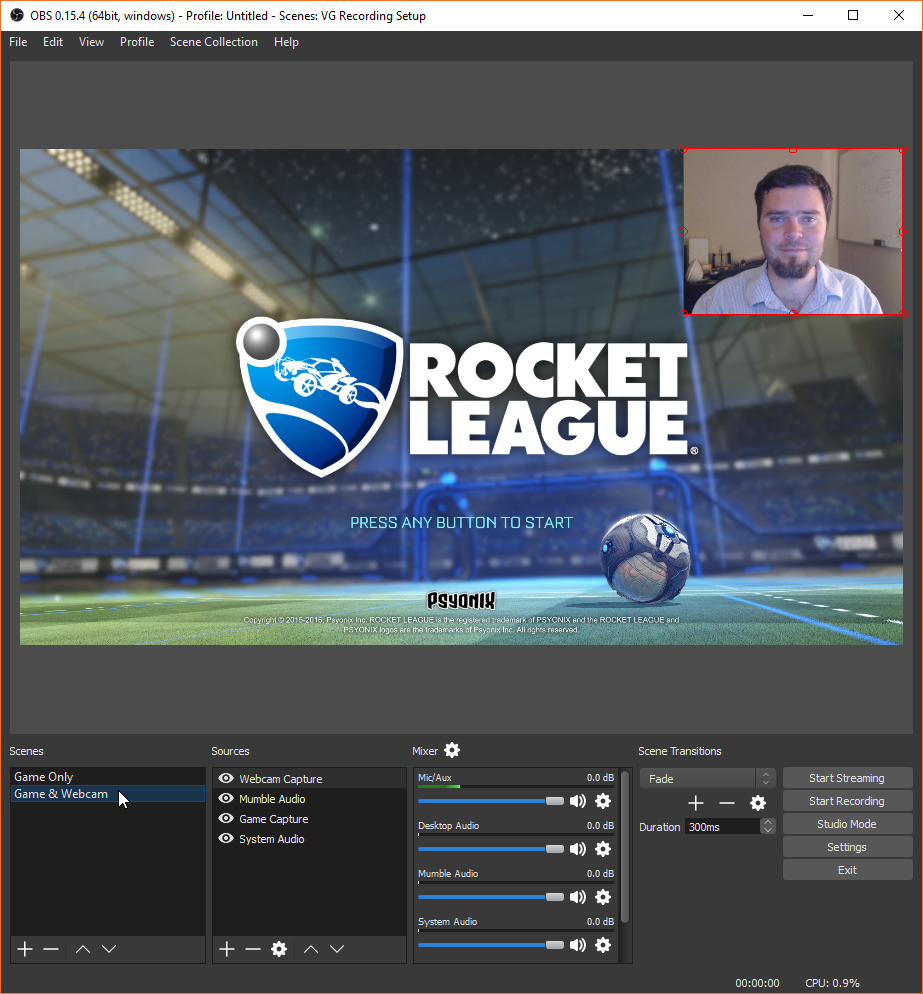This screenshot has width=923, height=994.
Task: Open the Fade transition dropdown
Action: 707,778
